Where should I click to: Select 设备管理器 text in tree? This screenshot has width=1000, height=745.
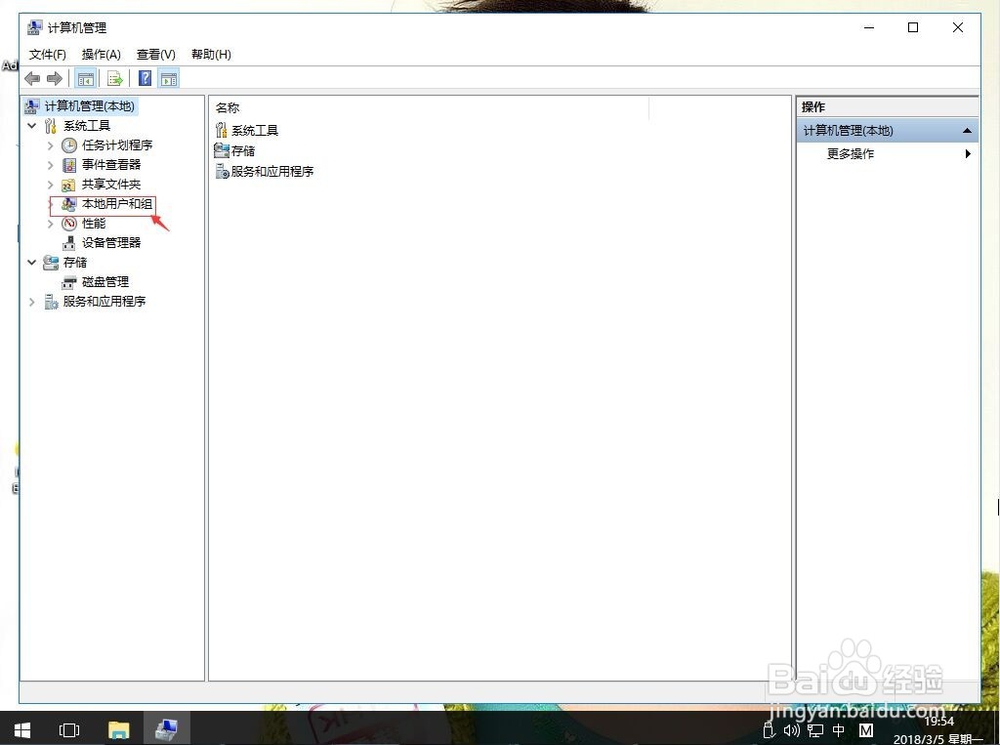(111, 243)
